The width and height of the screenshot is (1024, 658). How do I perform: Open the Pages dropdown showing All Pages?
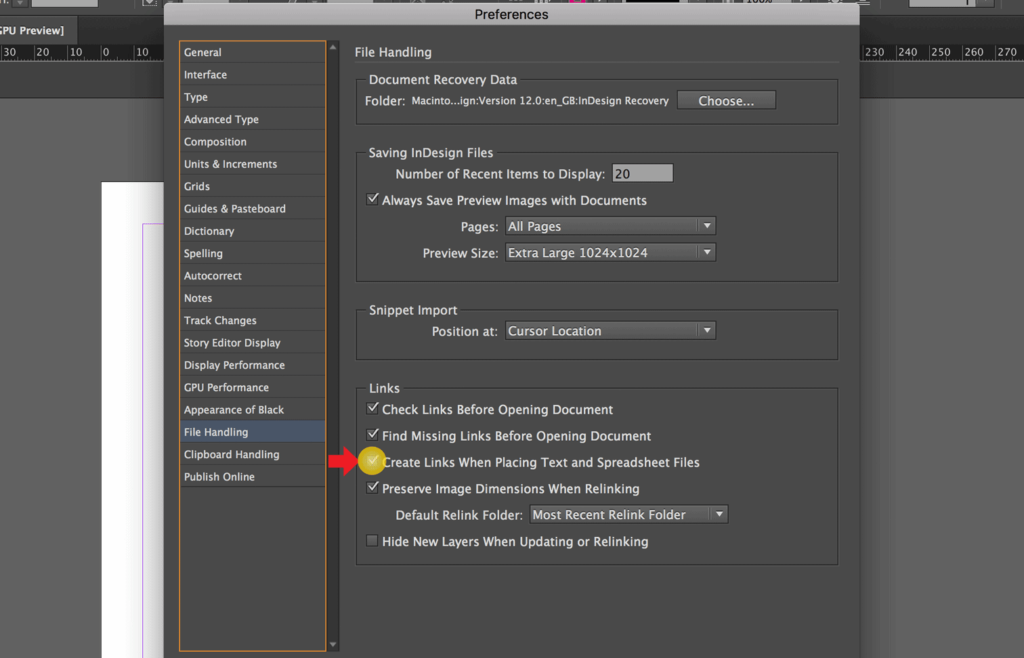[x=610, y=226]
